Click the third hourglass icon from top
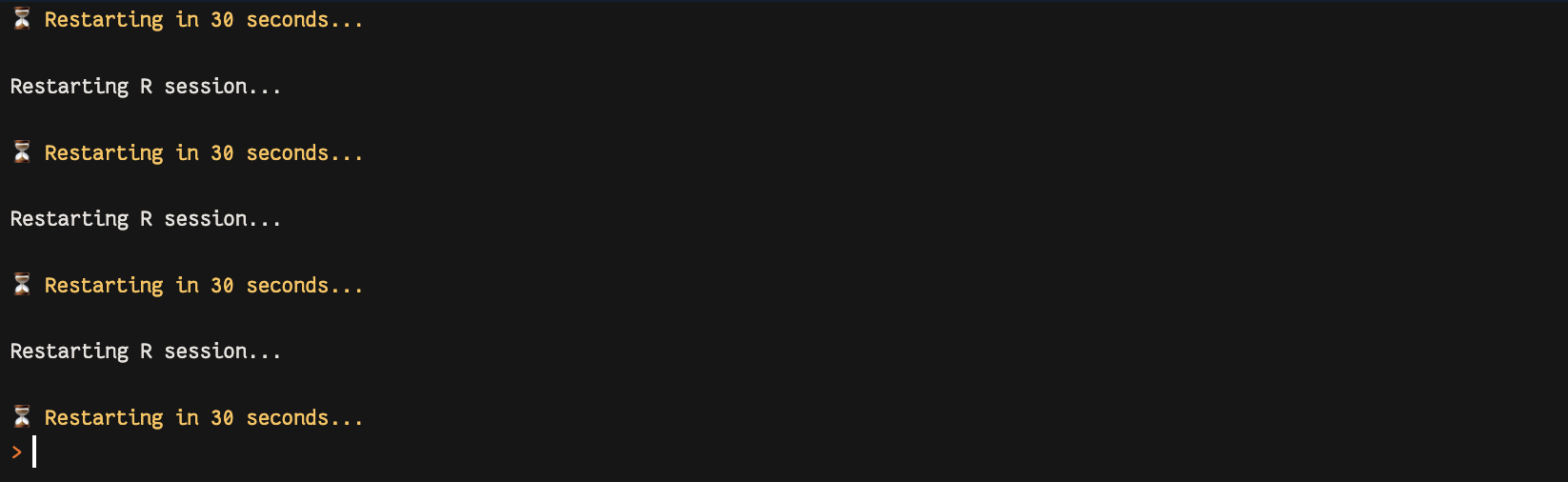1568x482 pixels. coord(22,285)
